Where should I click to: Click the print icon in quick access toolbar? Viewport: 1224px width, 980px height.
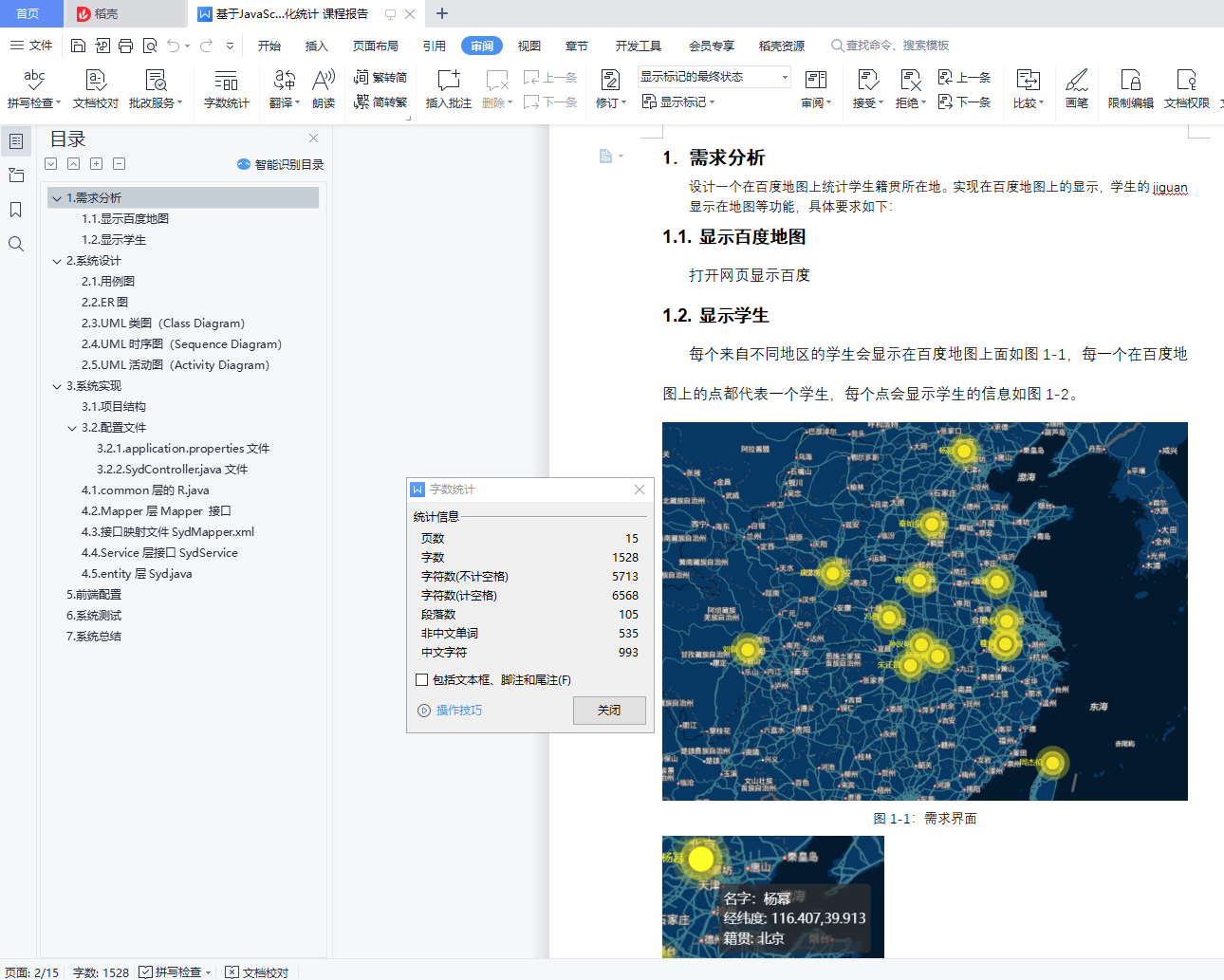[126, 46]
